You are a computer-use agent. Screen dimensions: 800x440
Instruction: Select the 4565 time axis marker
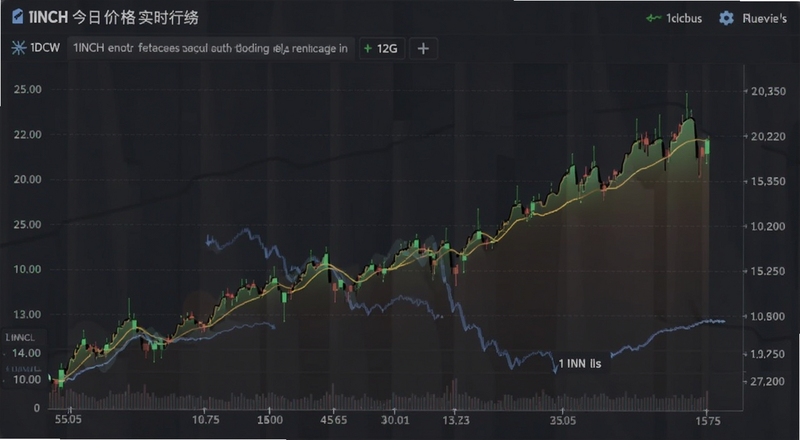[334, 420]
